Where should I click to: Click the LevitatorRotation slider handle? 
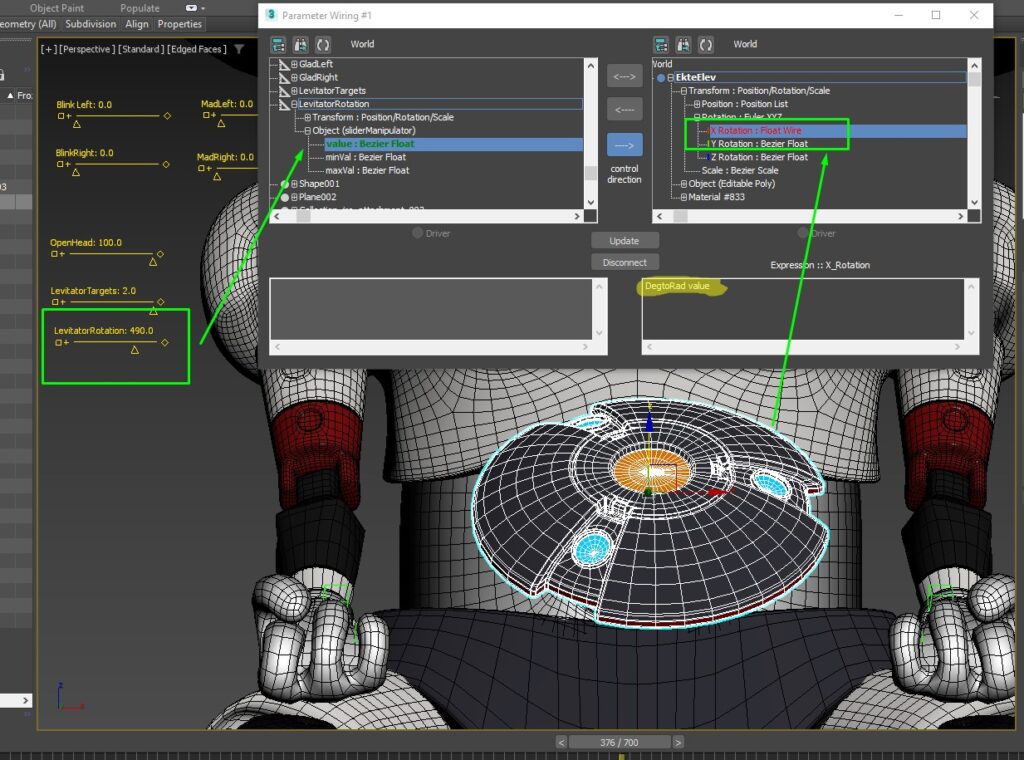click(135, 350)
